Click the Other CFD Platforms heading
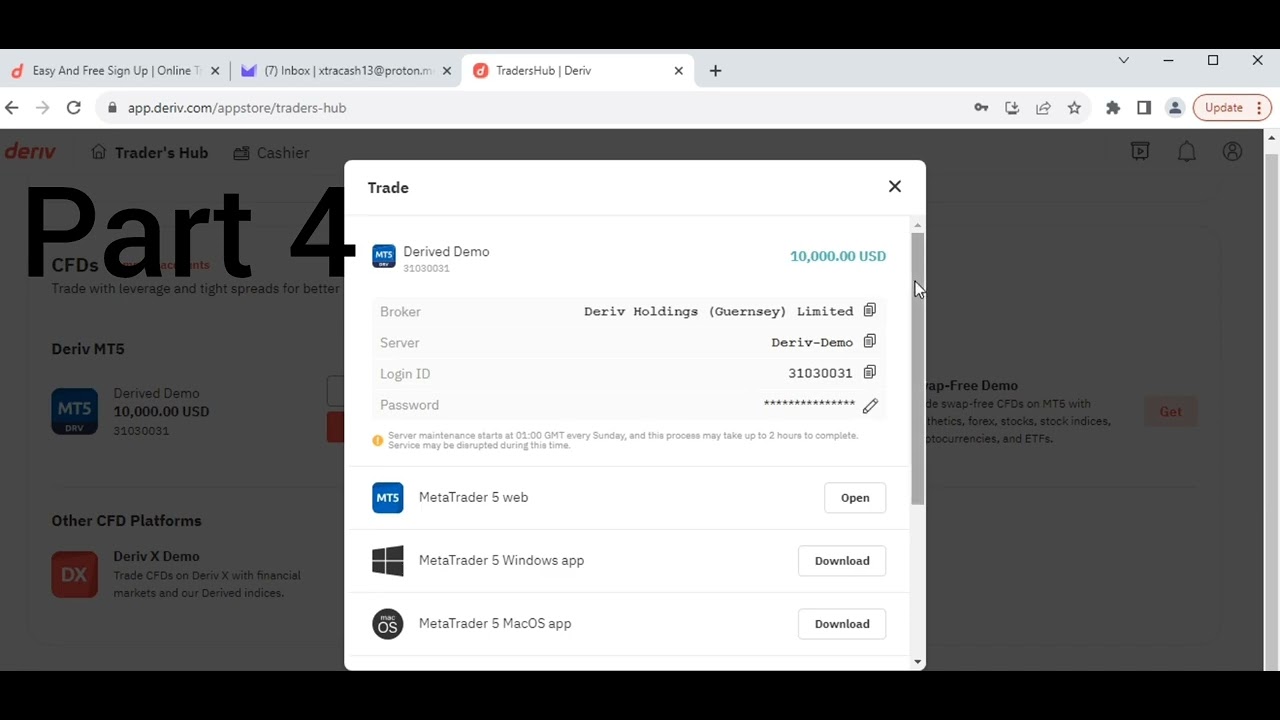 point(127,521)
